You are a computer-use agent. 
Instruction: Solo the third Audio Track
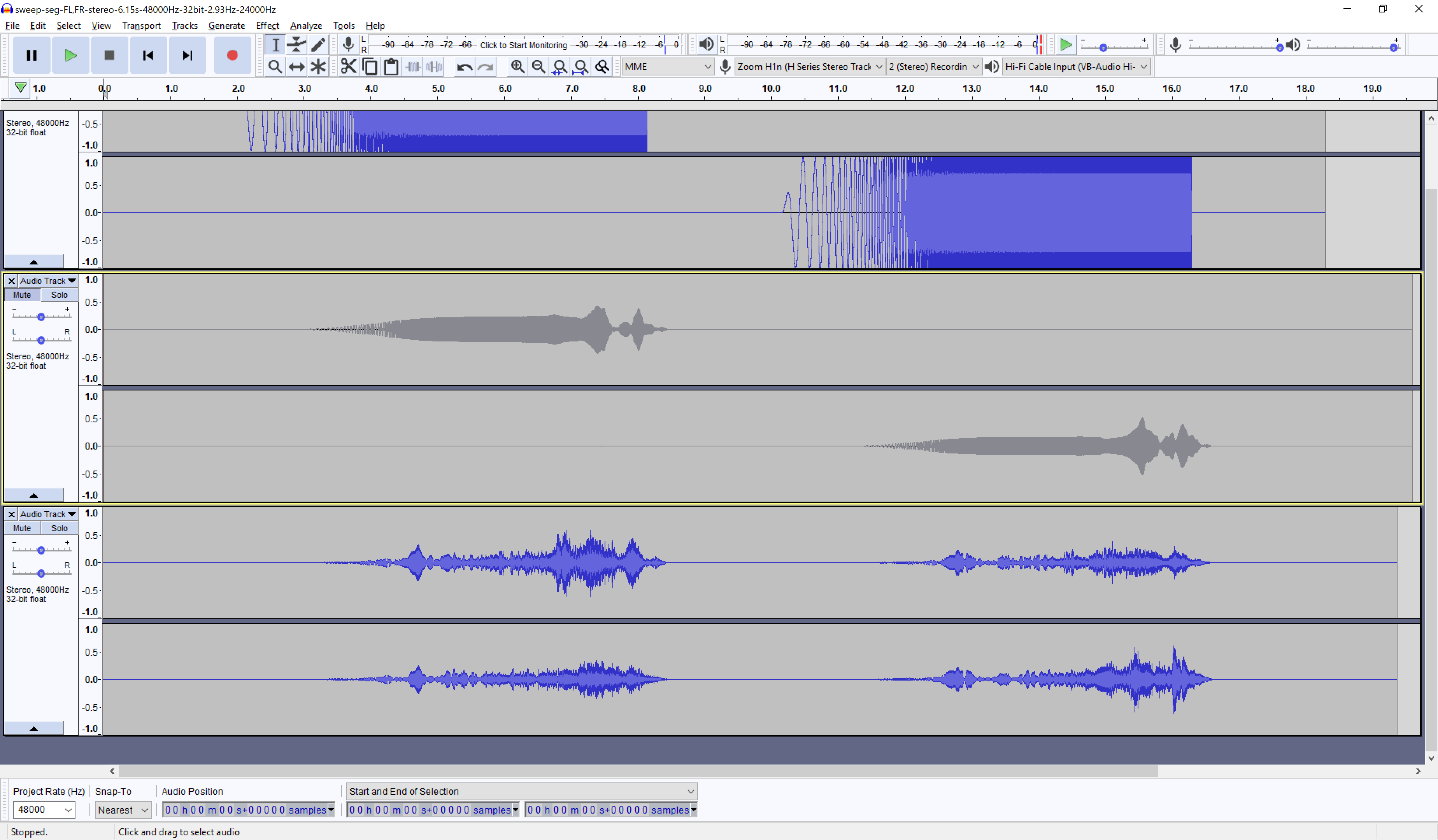(59, 528)
